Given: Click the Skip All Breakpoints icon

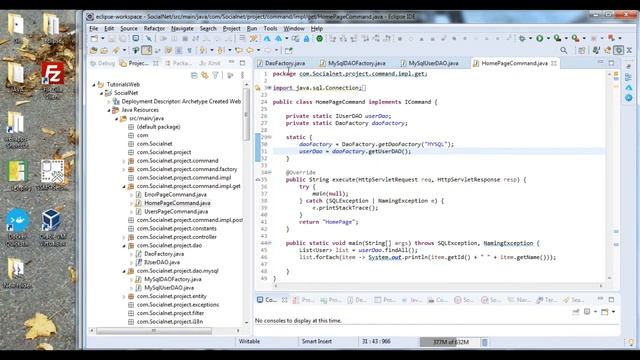Looking at the screenshot, I should point(149,38).
